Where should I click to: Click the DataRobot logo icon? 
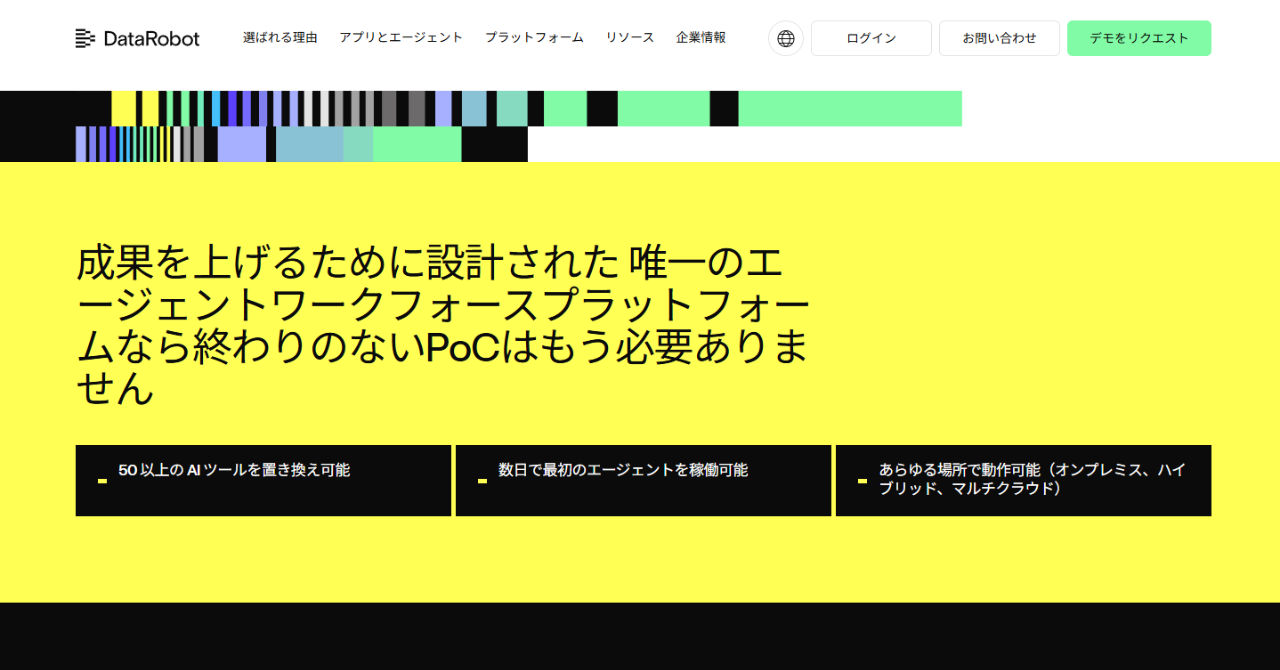point(85,39)
